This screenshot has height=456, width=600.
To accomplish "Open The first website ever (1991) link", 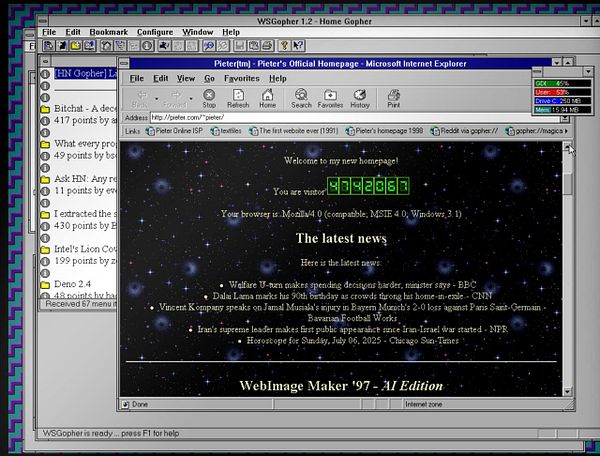I will pyautogui.click(x=294, y=131).
